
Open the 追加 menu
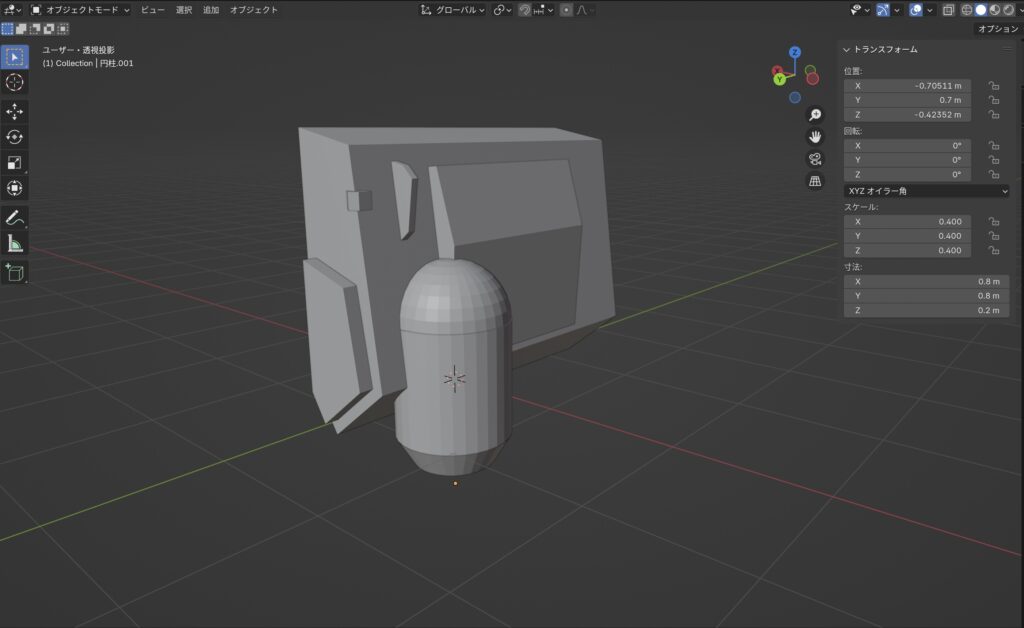click(x=211, y=10)
